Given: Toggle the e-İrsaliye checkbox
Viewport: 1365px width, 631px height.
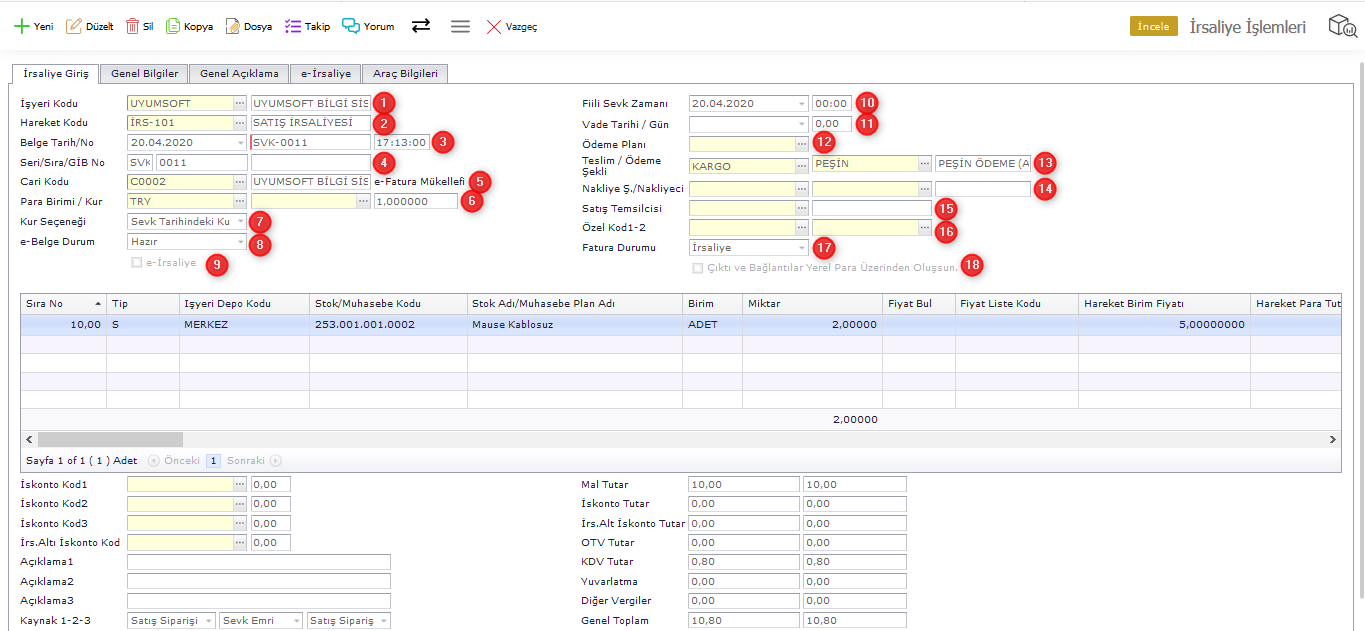Looking at the screenshot, I should 136,263.
